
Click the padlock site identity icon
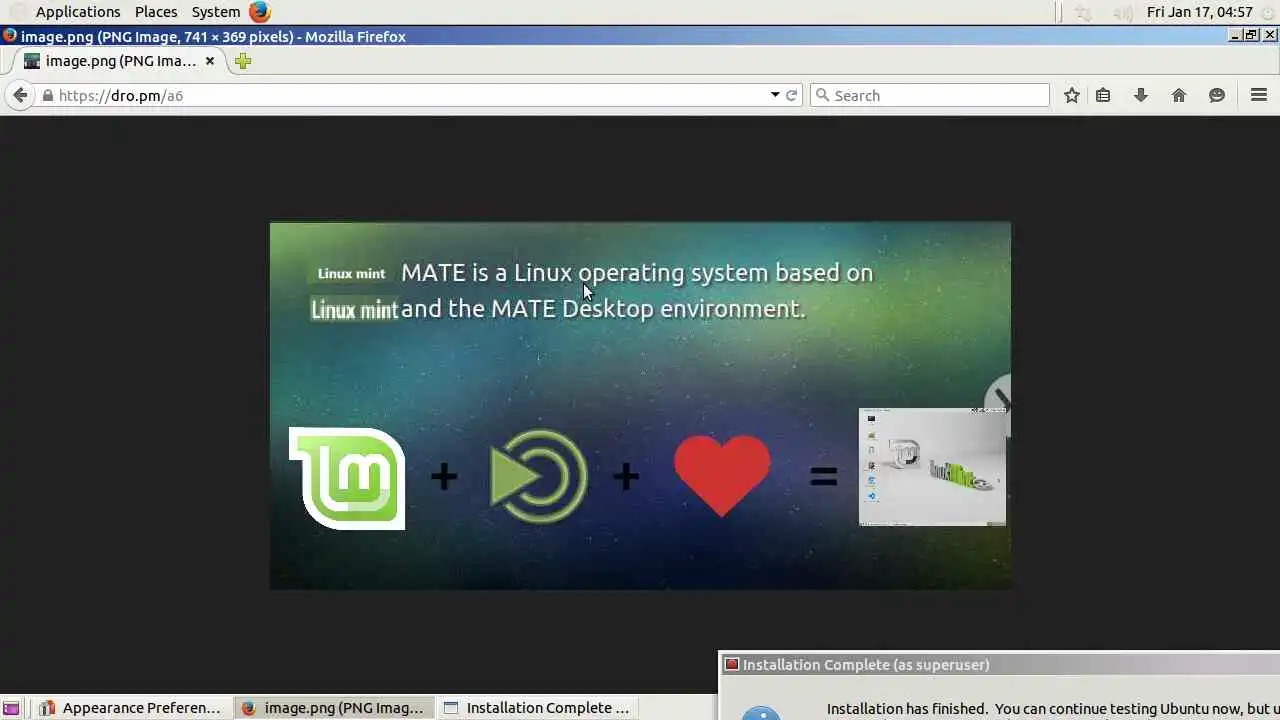47,95
